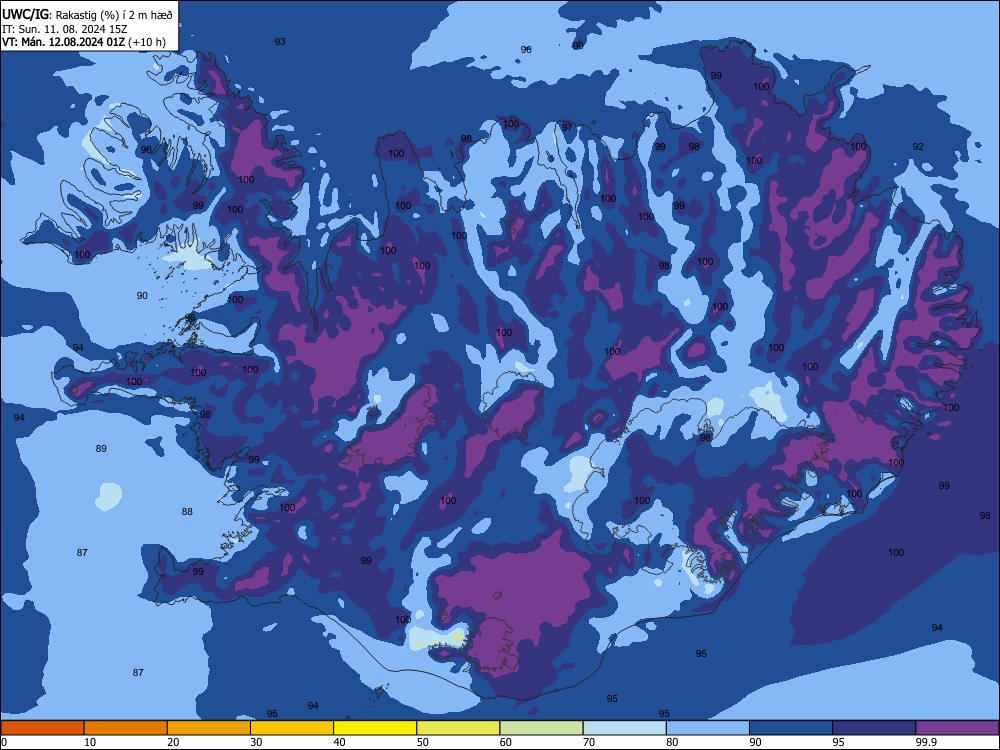The image size is (1000, 750).
Task: Select the "50" legend tick label
Action: [x=422, y=742]
